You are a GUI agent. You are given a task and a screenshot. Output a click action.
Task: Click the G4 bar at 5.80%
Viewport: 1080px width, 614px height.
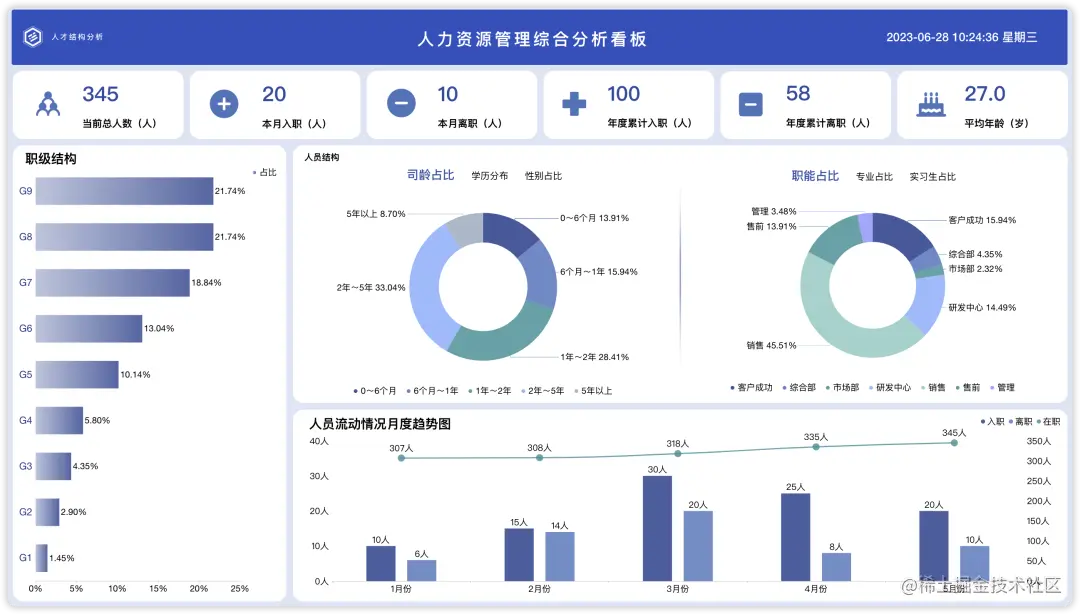[59, 420]
